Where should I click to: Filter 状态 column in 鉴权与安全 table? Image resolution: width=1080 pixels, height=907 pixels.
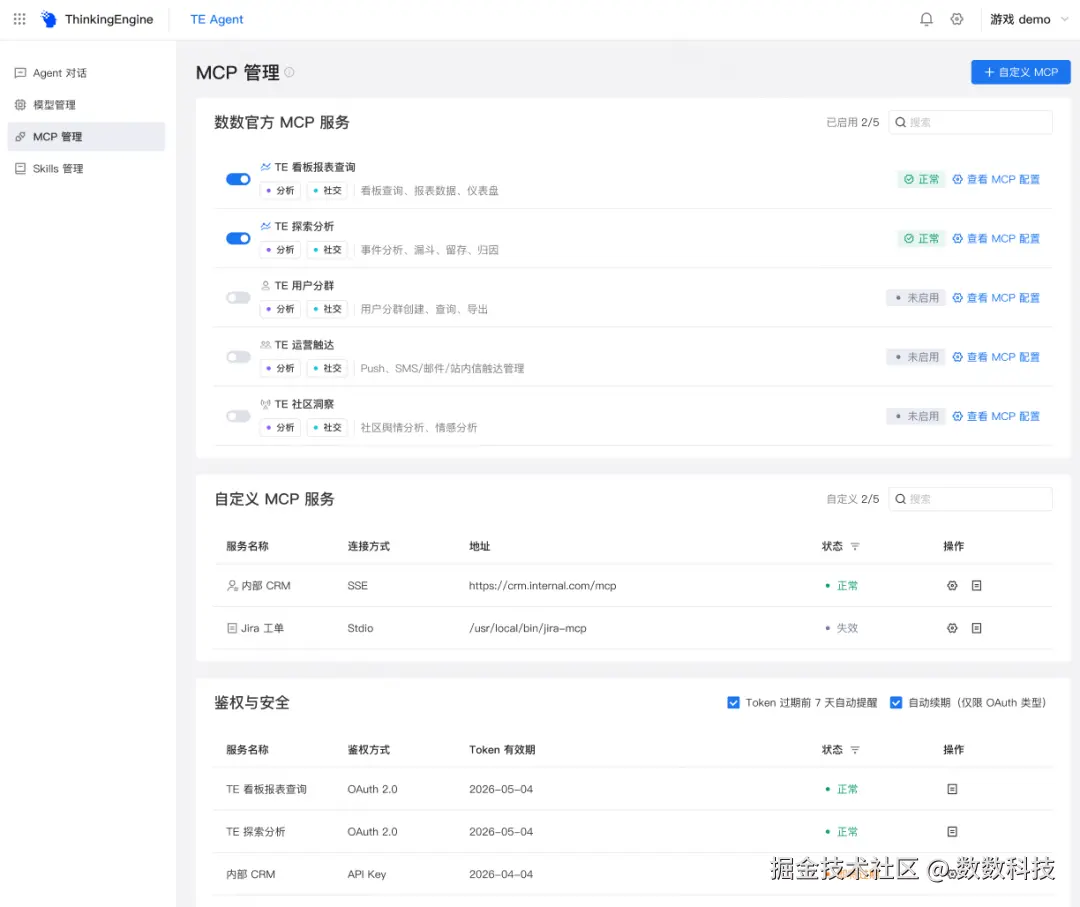point(855,749)
